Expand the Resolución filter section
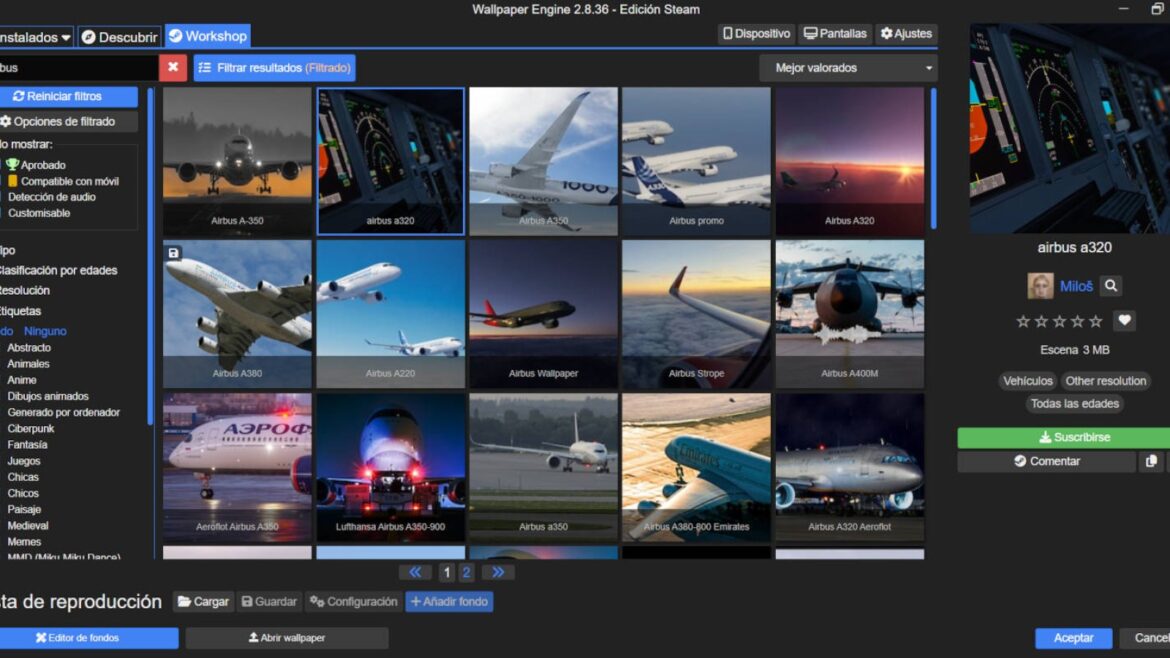Viewport: 1170px width, 658px height. (25, 291)
